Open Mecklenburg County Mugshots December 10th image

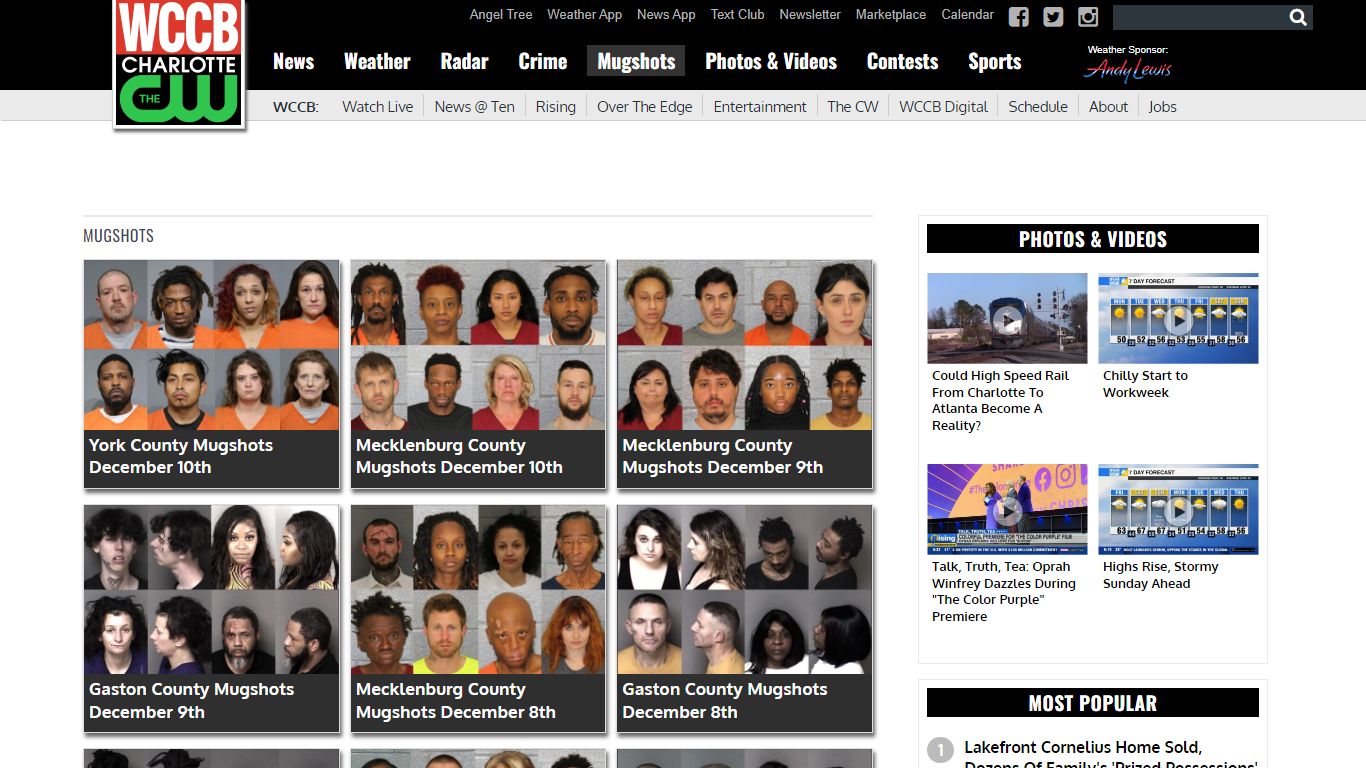[x=478, y=345]
